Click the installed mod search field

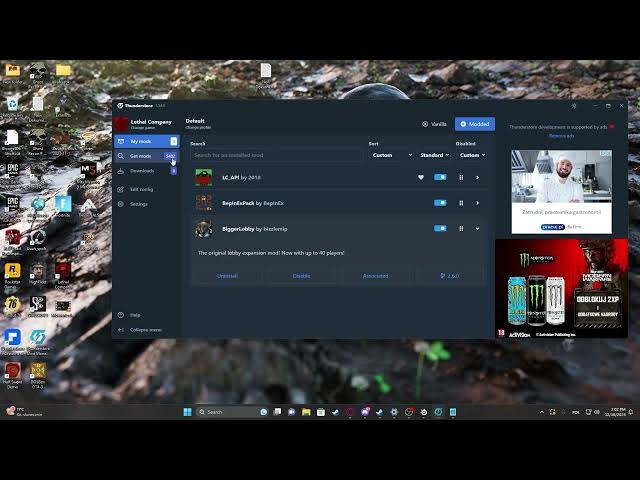coord(276,155)
